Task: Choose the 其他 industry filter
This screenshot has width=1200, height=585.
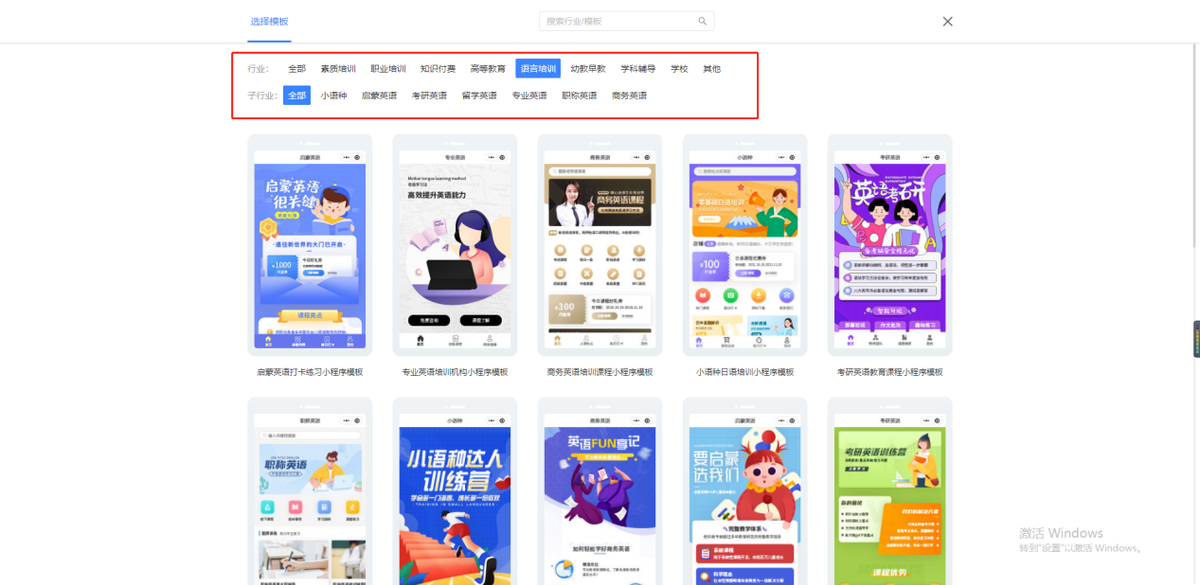Action: pyautogui.click(x=711, y=69)
